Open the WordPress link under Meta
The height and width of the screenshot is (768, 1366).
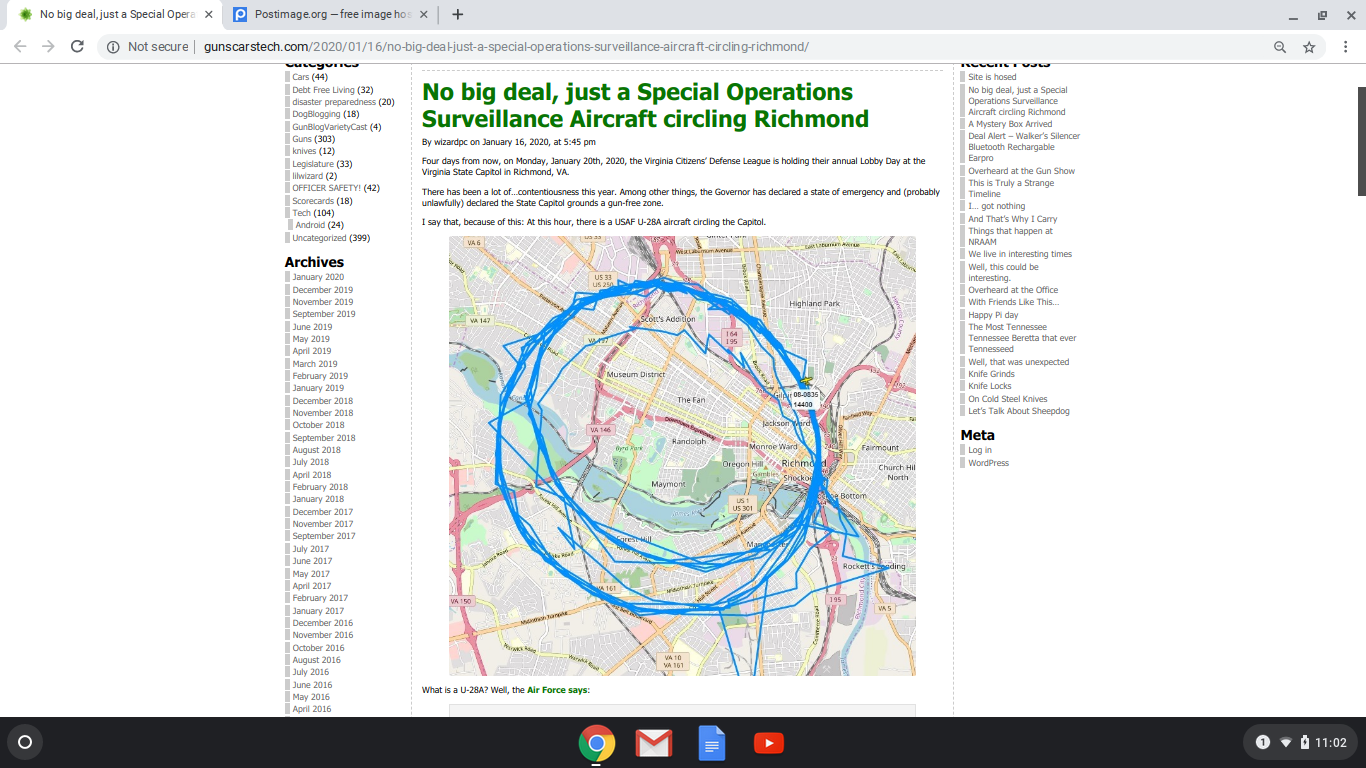[x=988, y=463]
